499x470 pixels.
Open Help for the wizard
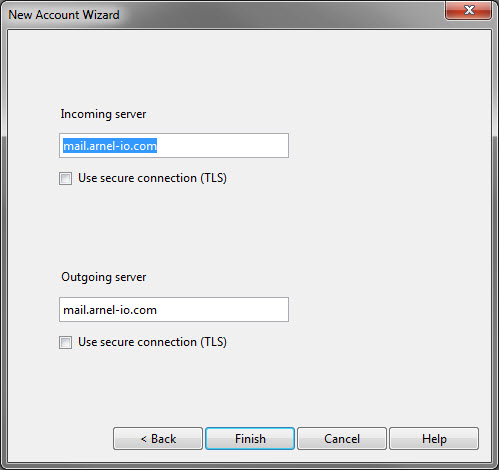coord(434,439)
